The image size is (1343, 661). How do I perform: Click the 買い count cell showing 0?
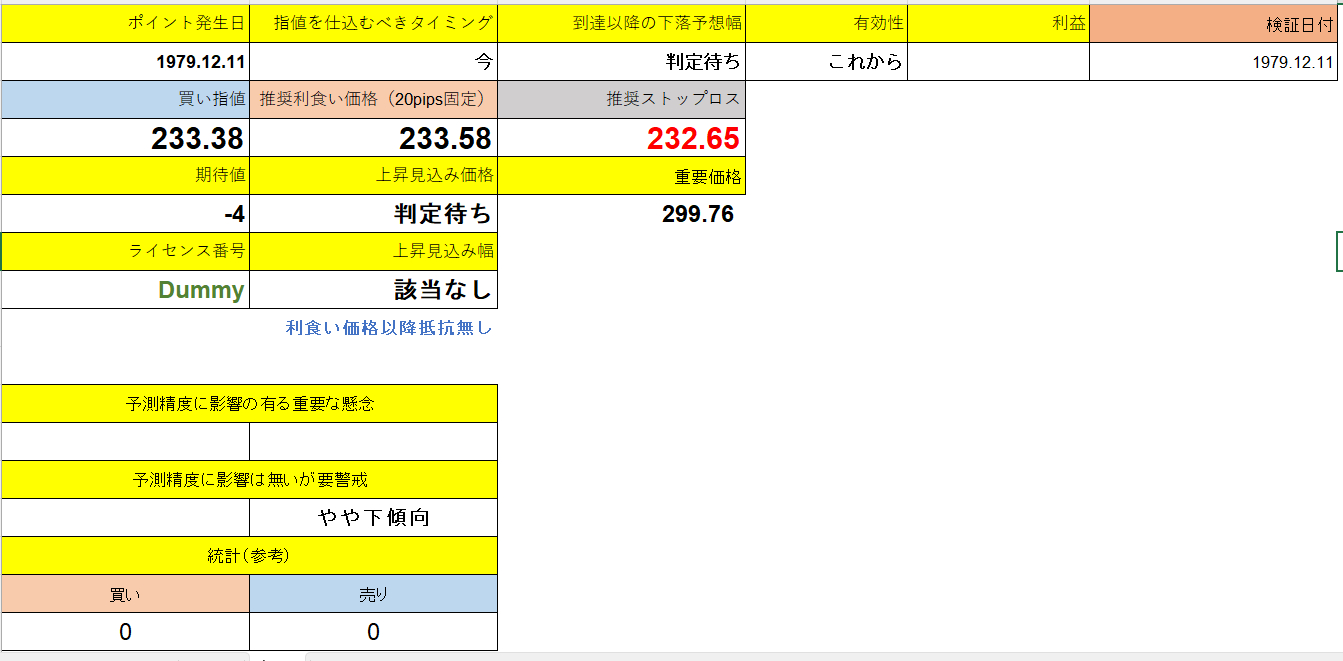point(124,631)
